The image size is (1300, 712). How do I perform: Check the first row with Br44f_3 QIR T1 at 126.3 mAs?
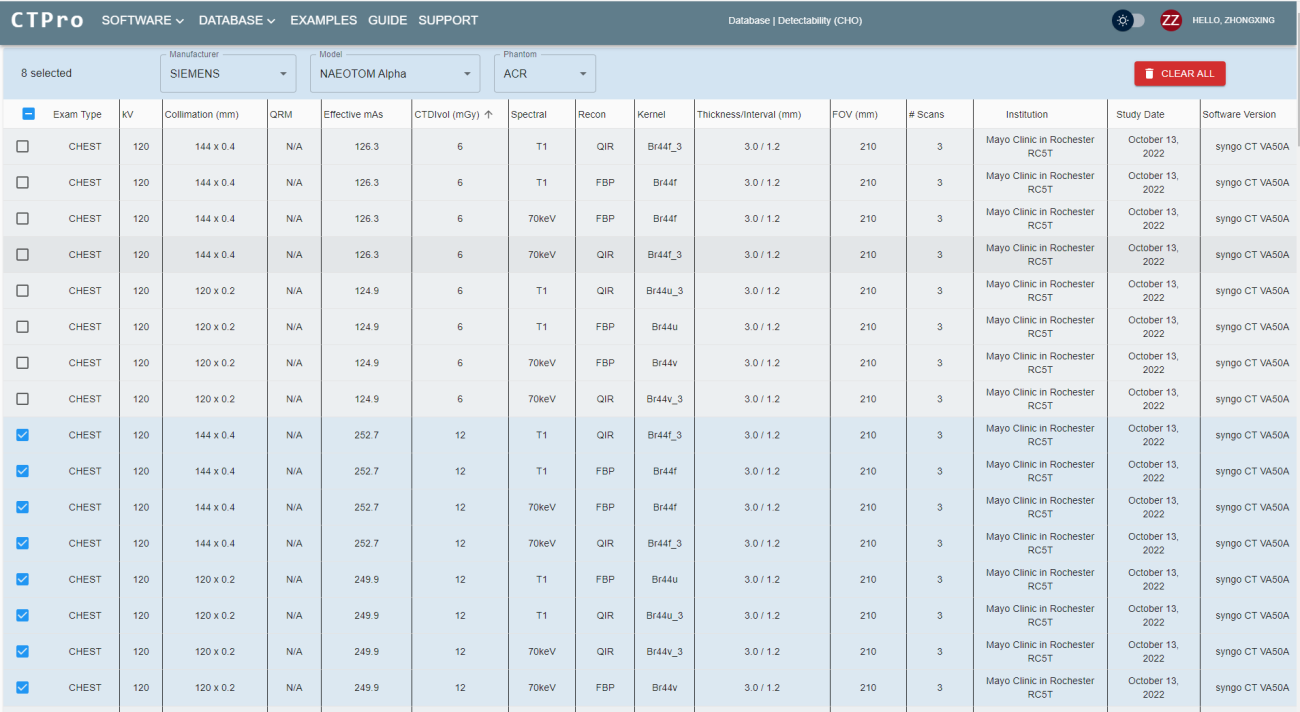pos(23,146)
